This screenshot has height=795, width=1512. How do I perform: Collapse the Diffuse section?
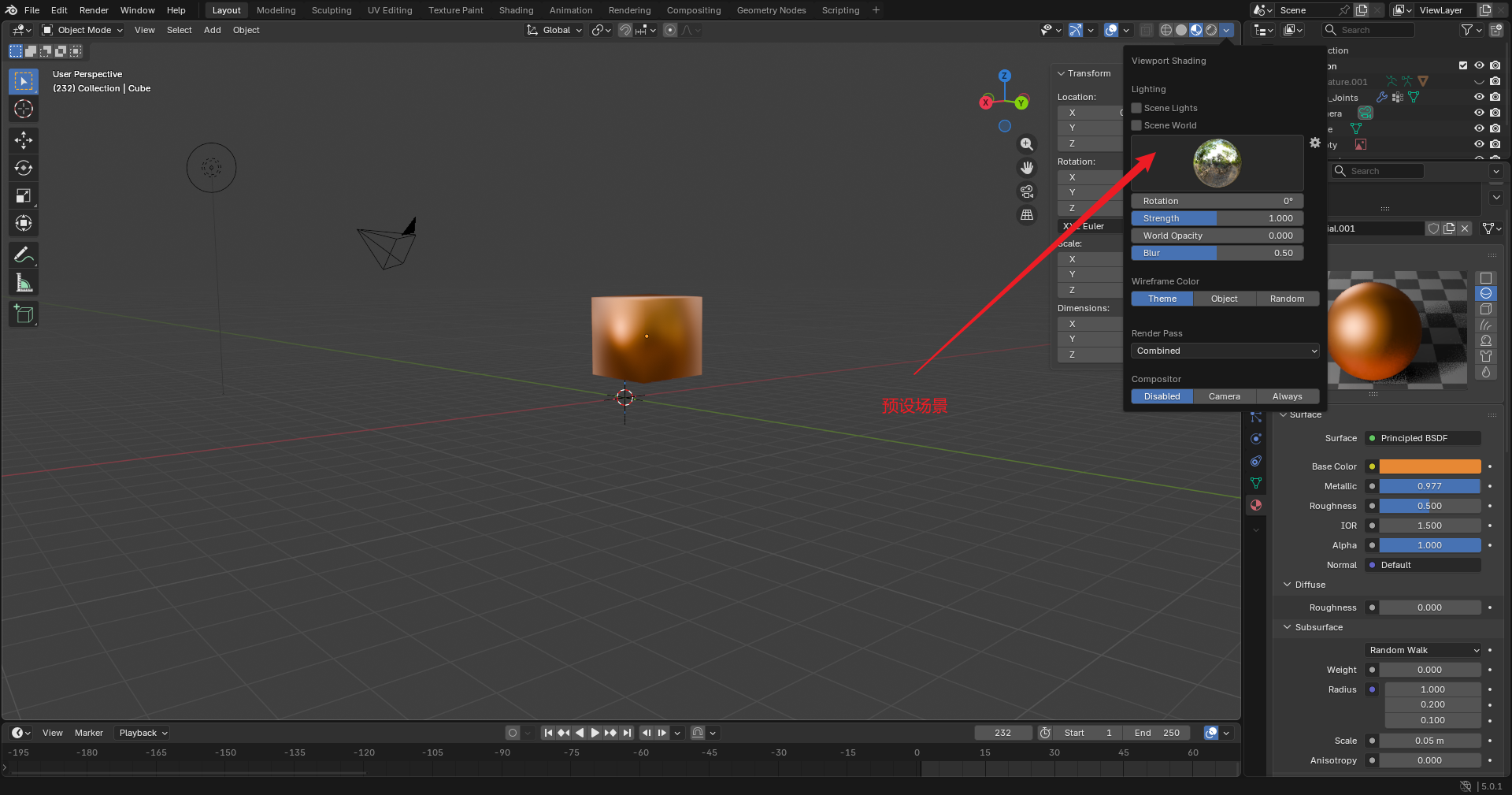tap(1304, 585)
